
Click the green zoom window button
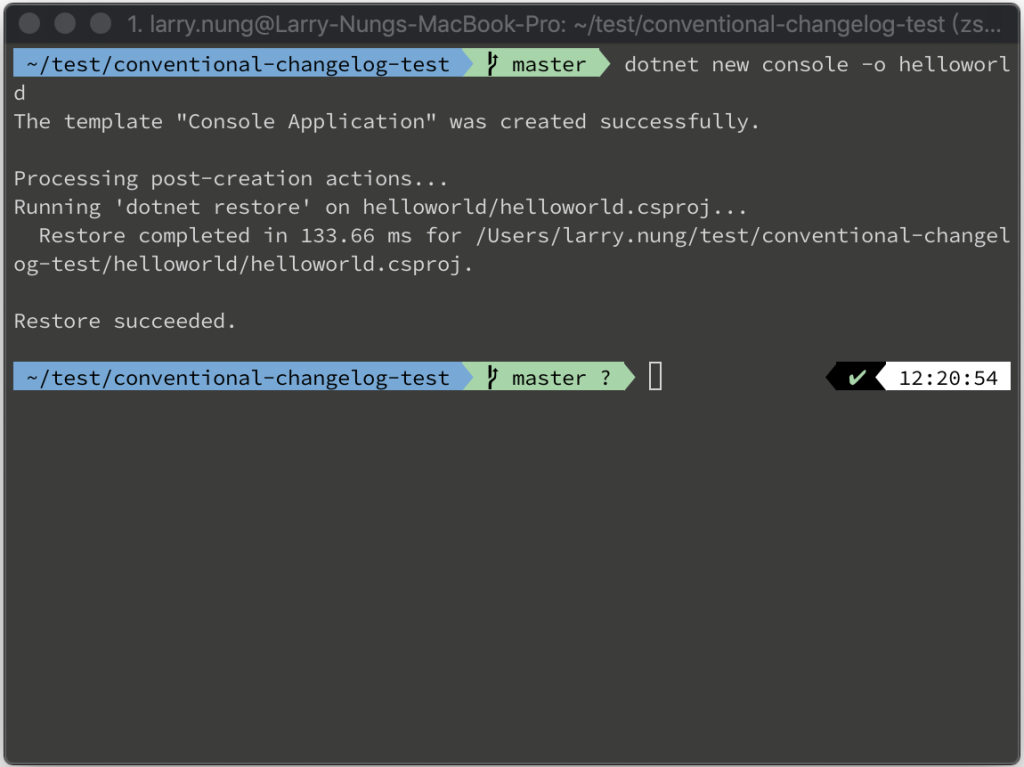tap(101, 23)
